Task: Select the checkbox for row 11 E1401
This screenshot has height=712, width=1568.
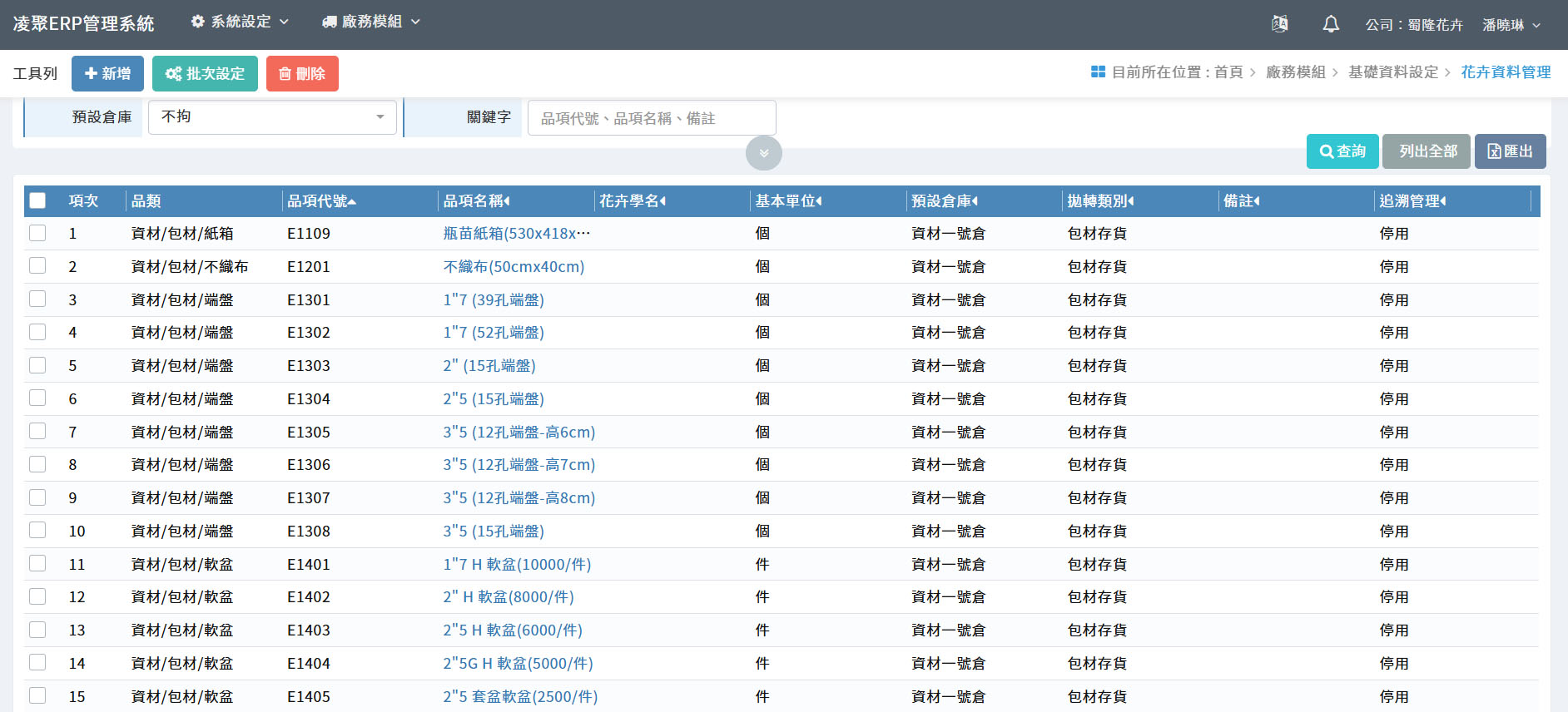Action: coord(37,564)
